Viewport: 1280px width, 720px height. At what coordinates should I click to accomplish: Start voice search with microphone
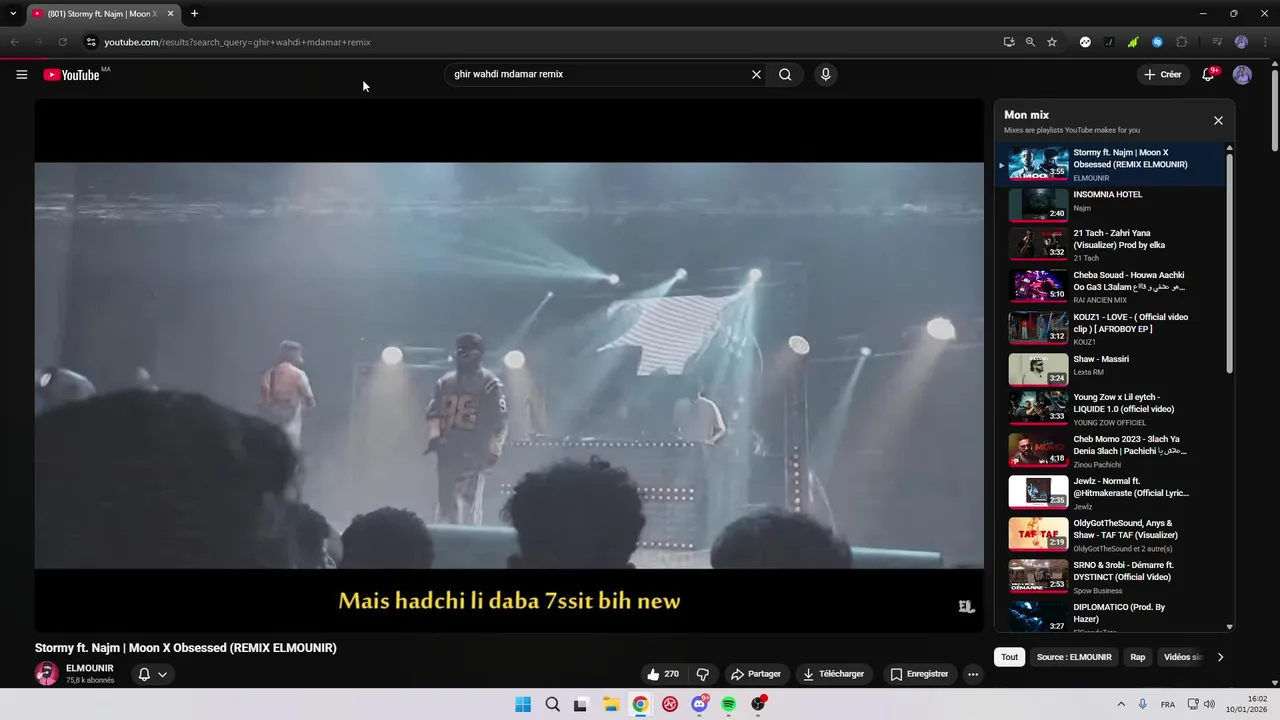coord(825,74)
